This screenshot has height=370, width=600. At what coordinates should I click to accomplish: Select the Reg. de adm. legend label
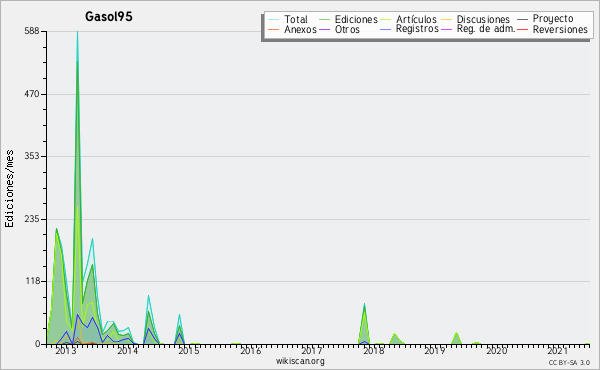486,29
